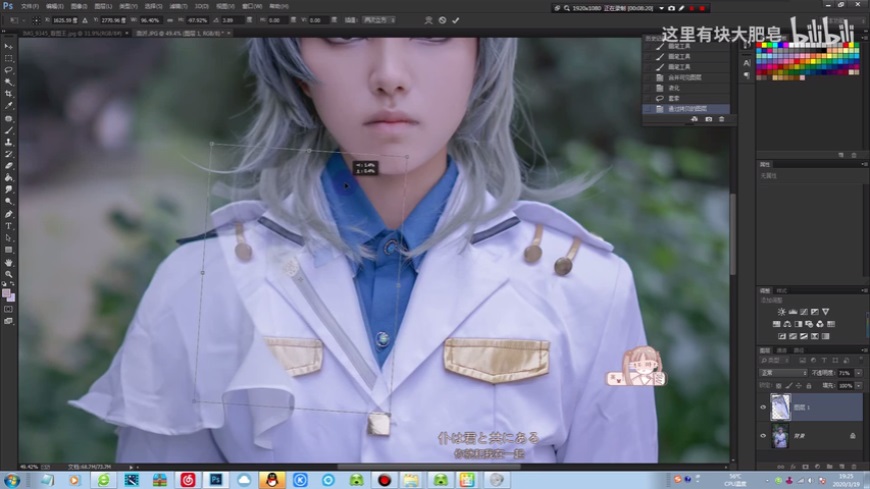Viewport: 870px width, 489px height.
Task: Select the Zoom tool in toolbar
Action: point(8,274)
